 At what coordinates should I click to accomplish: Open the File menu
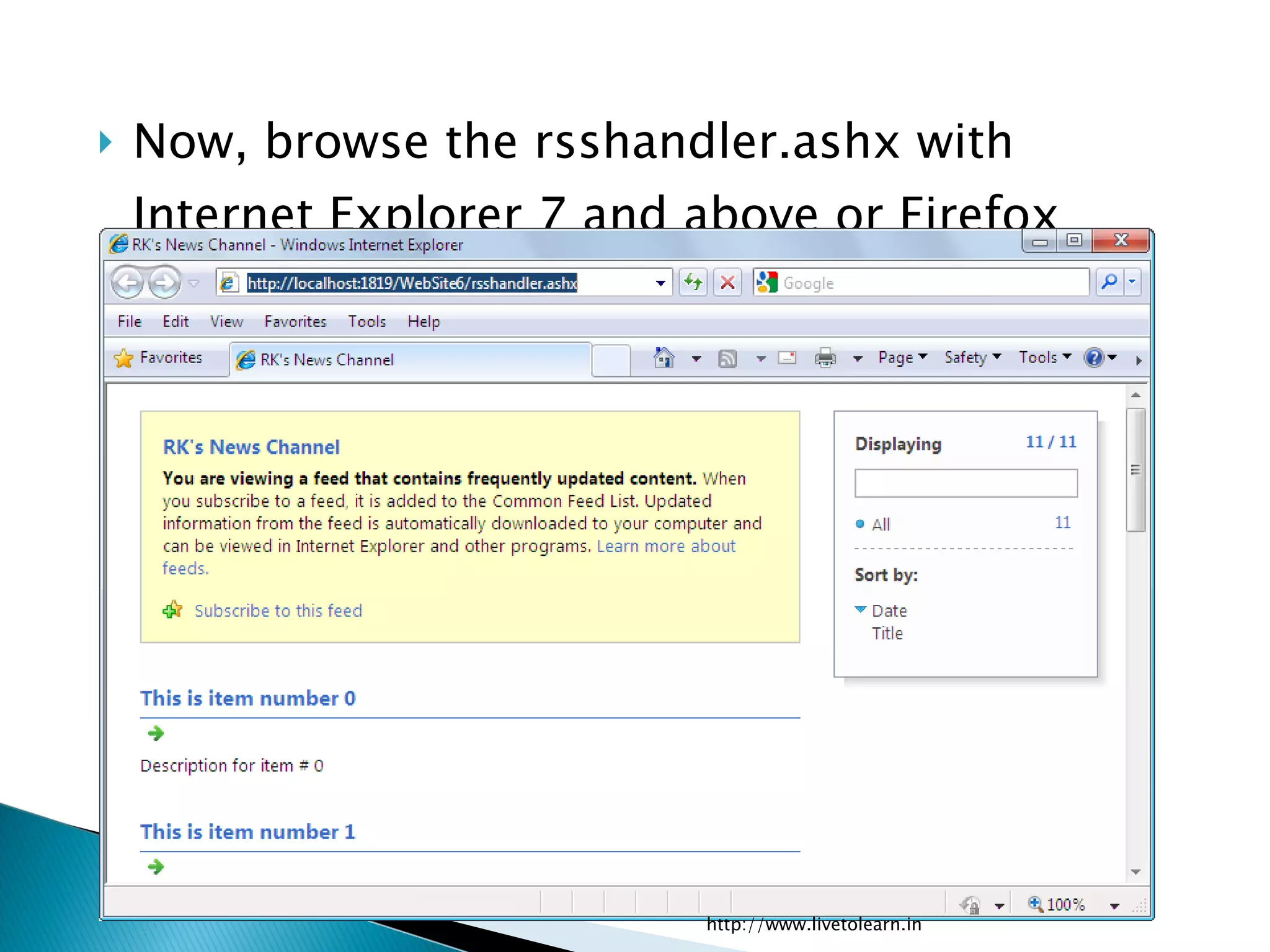pyautogui.click(x=130, y=322)
